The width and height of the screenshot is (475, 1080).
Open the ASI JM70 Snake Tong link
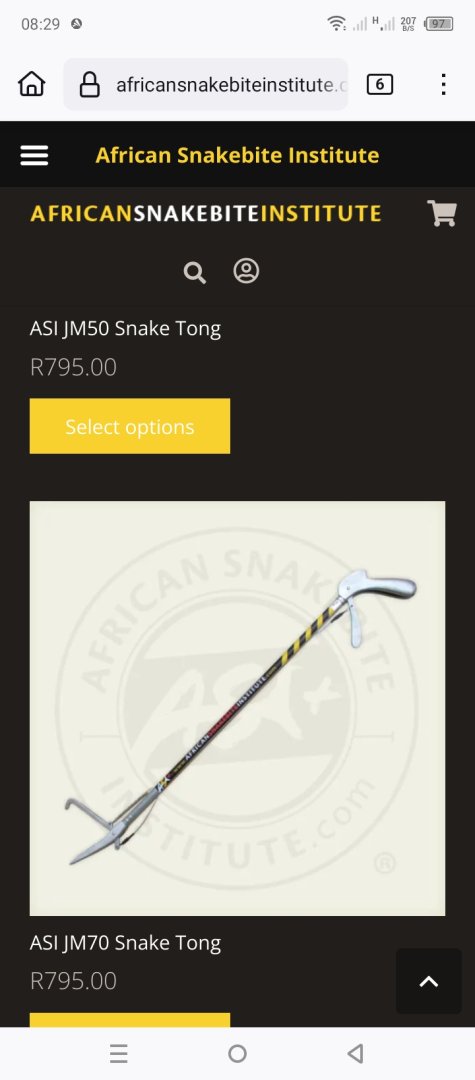(x=125, y=943)
